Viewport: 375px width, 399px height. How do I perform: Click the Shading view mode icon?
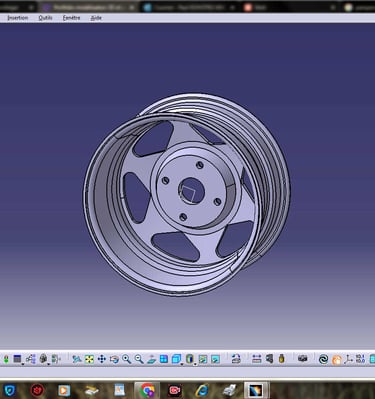190,359
